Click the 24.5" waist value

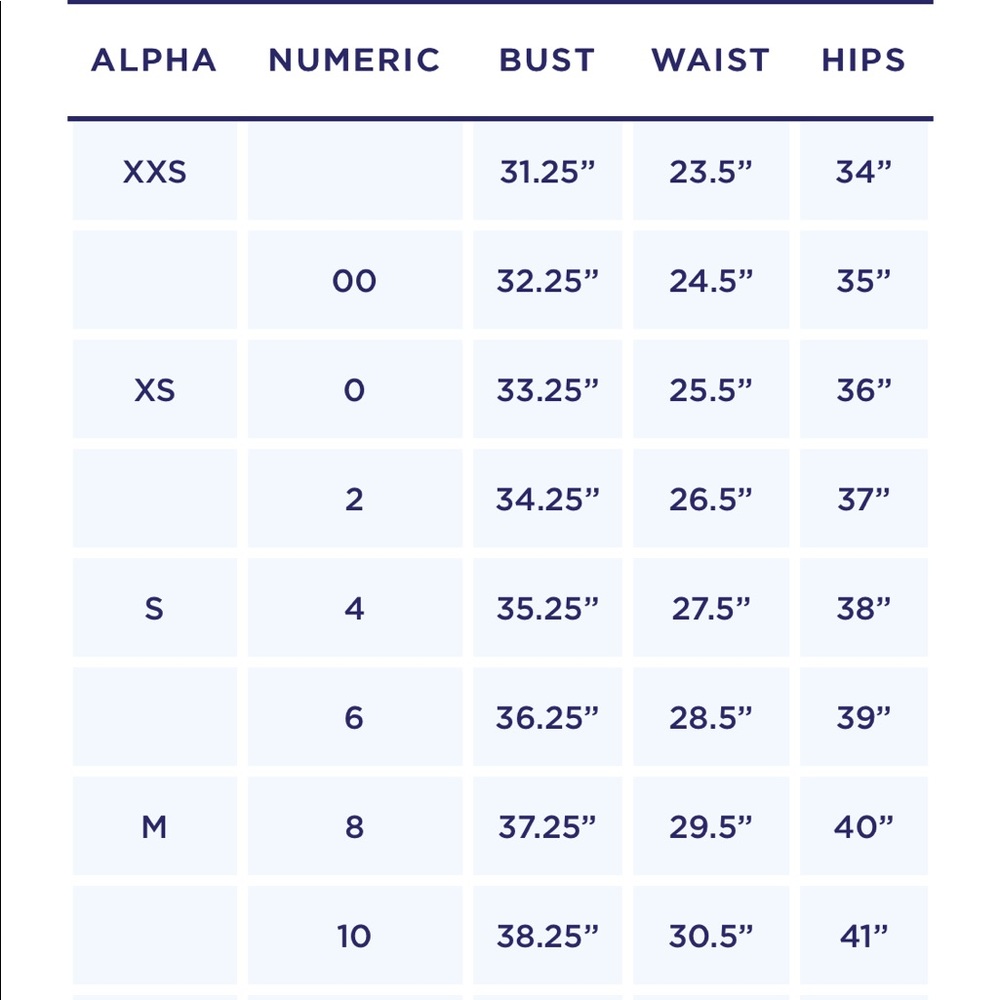click(x=711, y=281)
